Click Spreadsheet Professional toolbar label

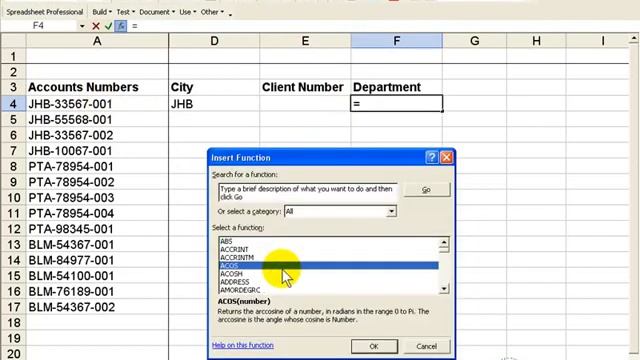pyautogui.click(x=44, y=12)
